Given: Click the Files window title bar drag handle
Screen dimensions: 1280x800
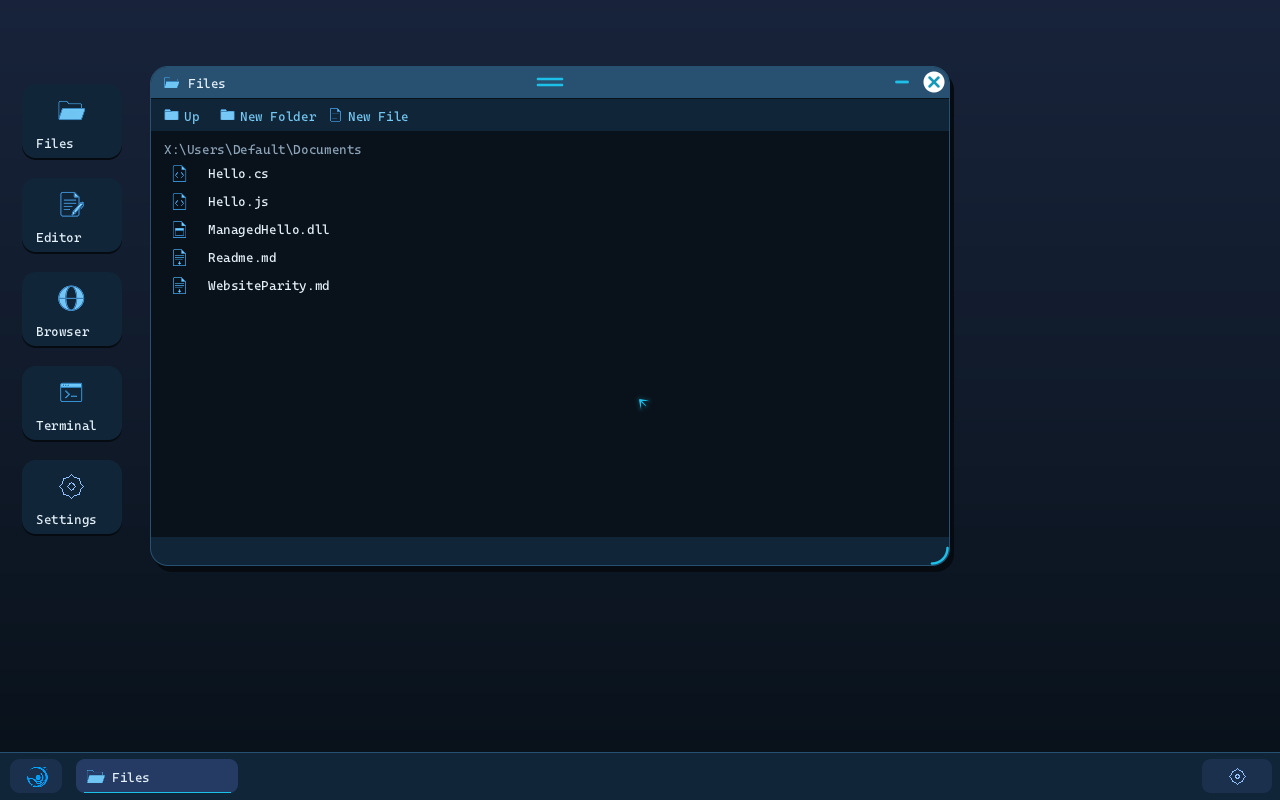Looking at the screenshot, I should point(550,82).
